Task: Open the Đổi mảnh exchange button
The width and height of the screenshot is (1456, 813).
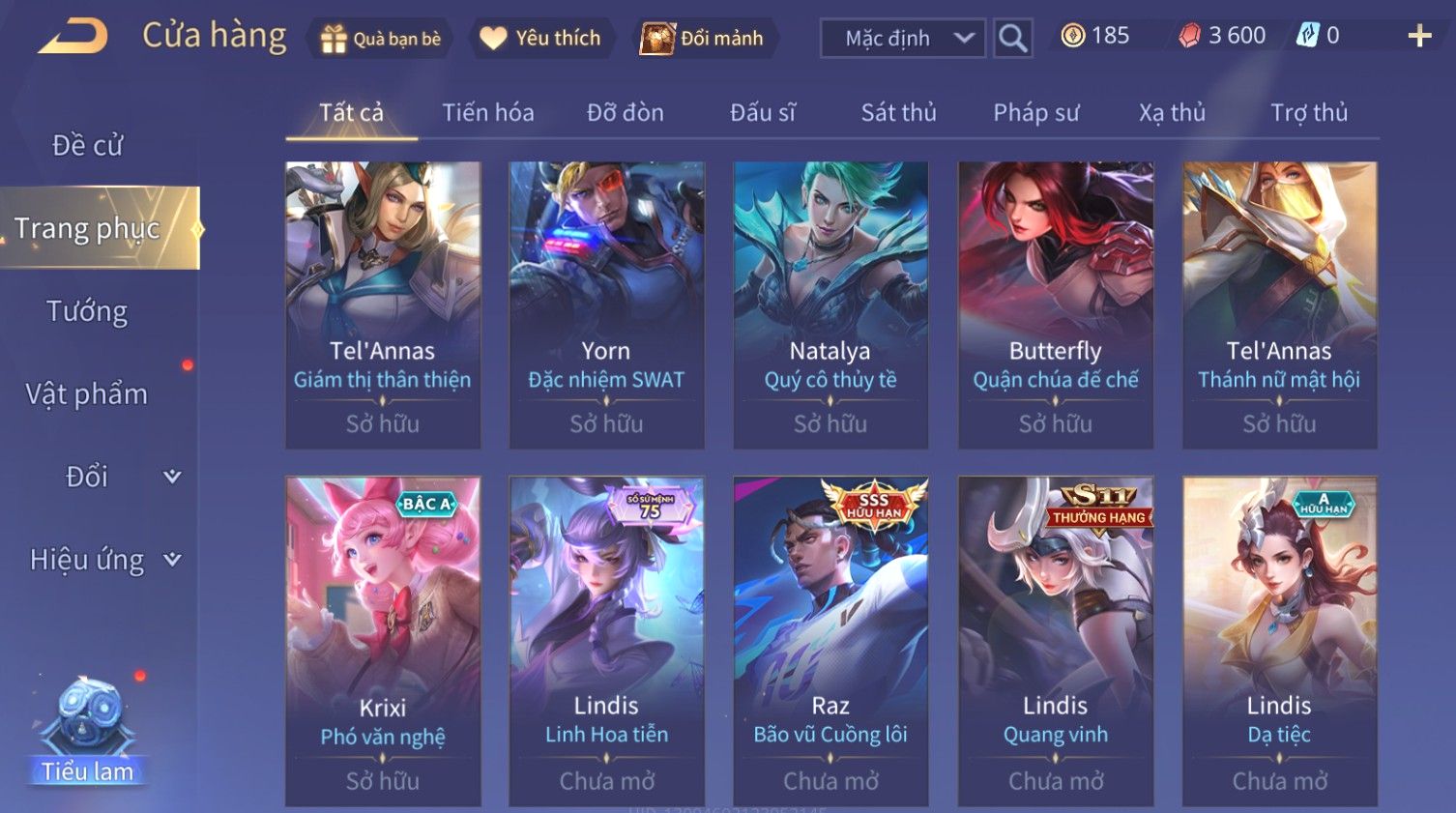Action: pos(703,39)
